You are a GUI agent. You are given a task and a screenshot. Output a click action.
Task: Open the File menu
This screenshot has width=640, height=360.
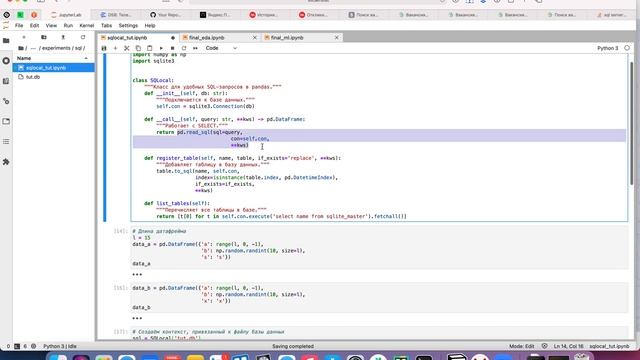tap(19, 25)
